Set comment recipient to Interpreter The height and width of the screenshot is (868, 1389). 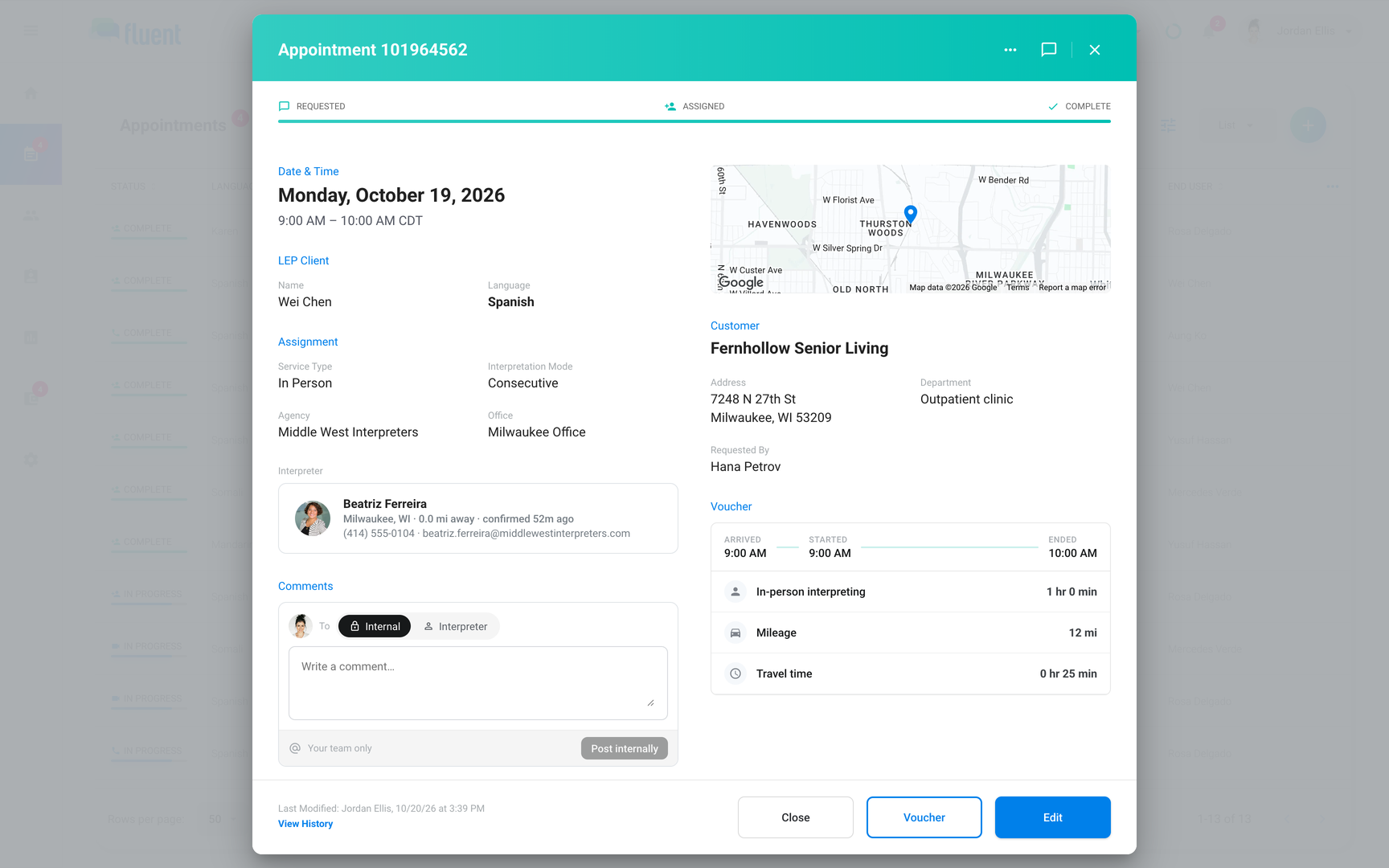456,626
